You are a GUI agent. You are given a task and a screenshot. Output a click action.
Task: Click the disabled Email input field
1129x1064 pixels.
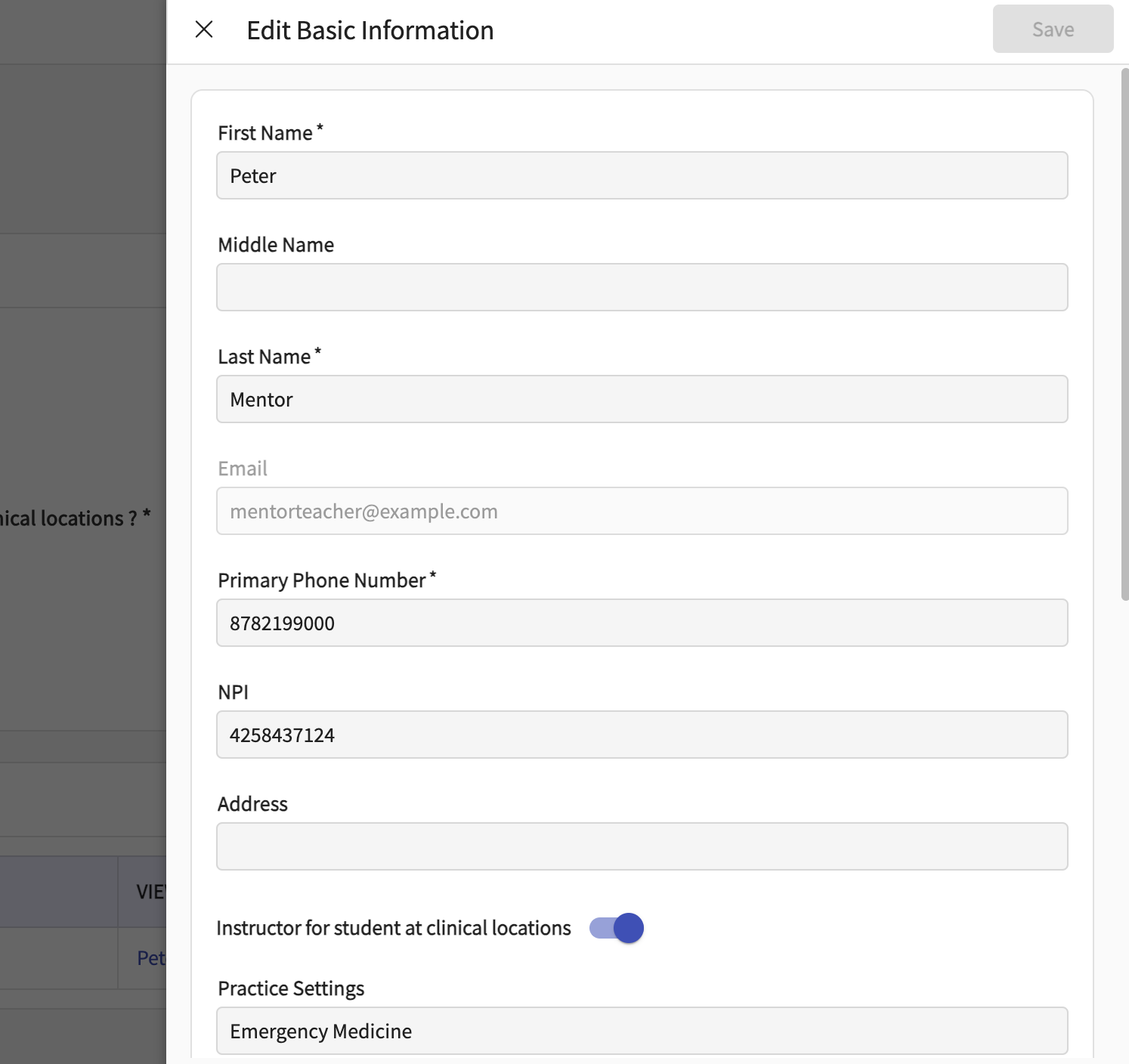coord(642,511)
